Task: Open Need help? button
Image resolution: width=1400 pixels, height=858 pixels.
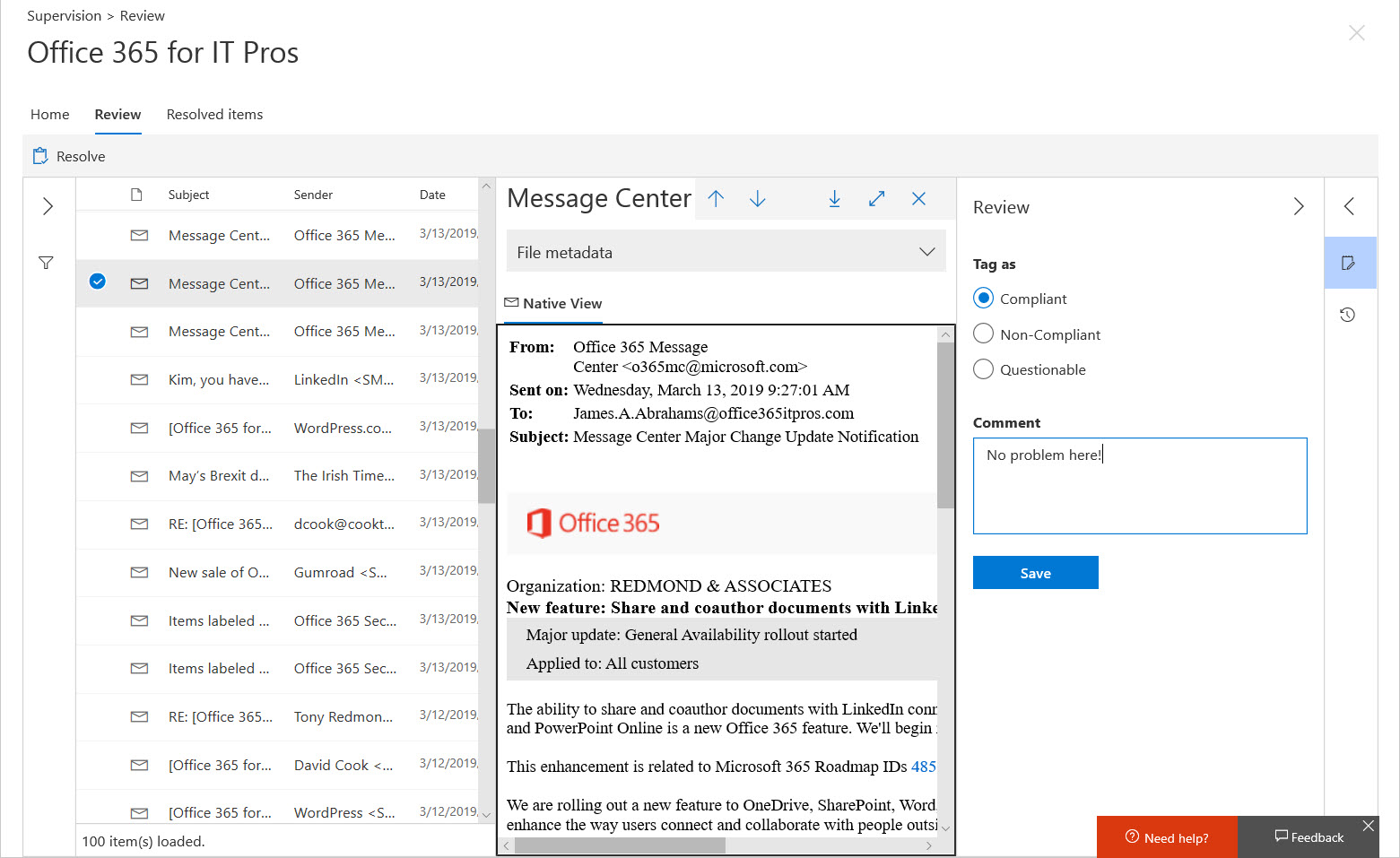Action: 1167,837
